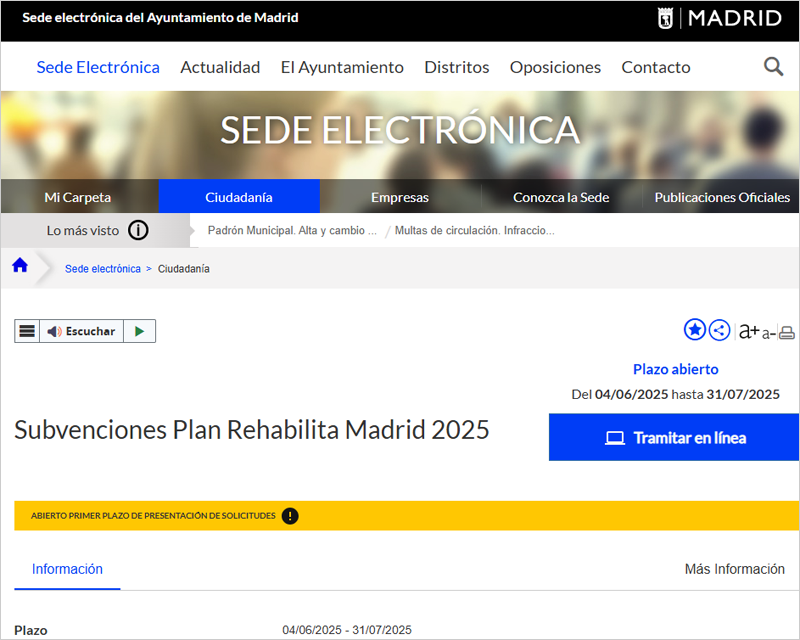
Task: Open Multas de circulación link
Action: pyautogui.click(x=474, y=231)
